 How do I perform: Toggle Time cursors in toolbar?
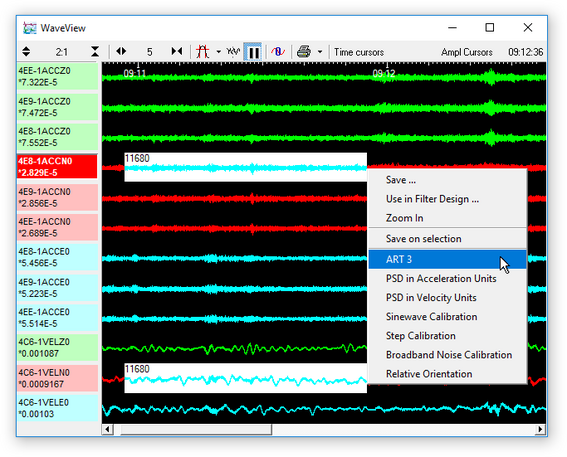pyautogui.click(x=359, y=52)
